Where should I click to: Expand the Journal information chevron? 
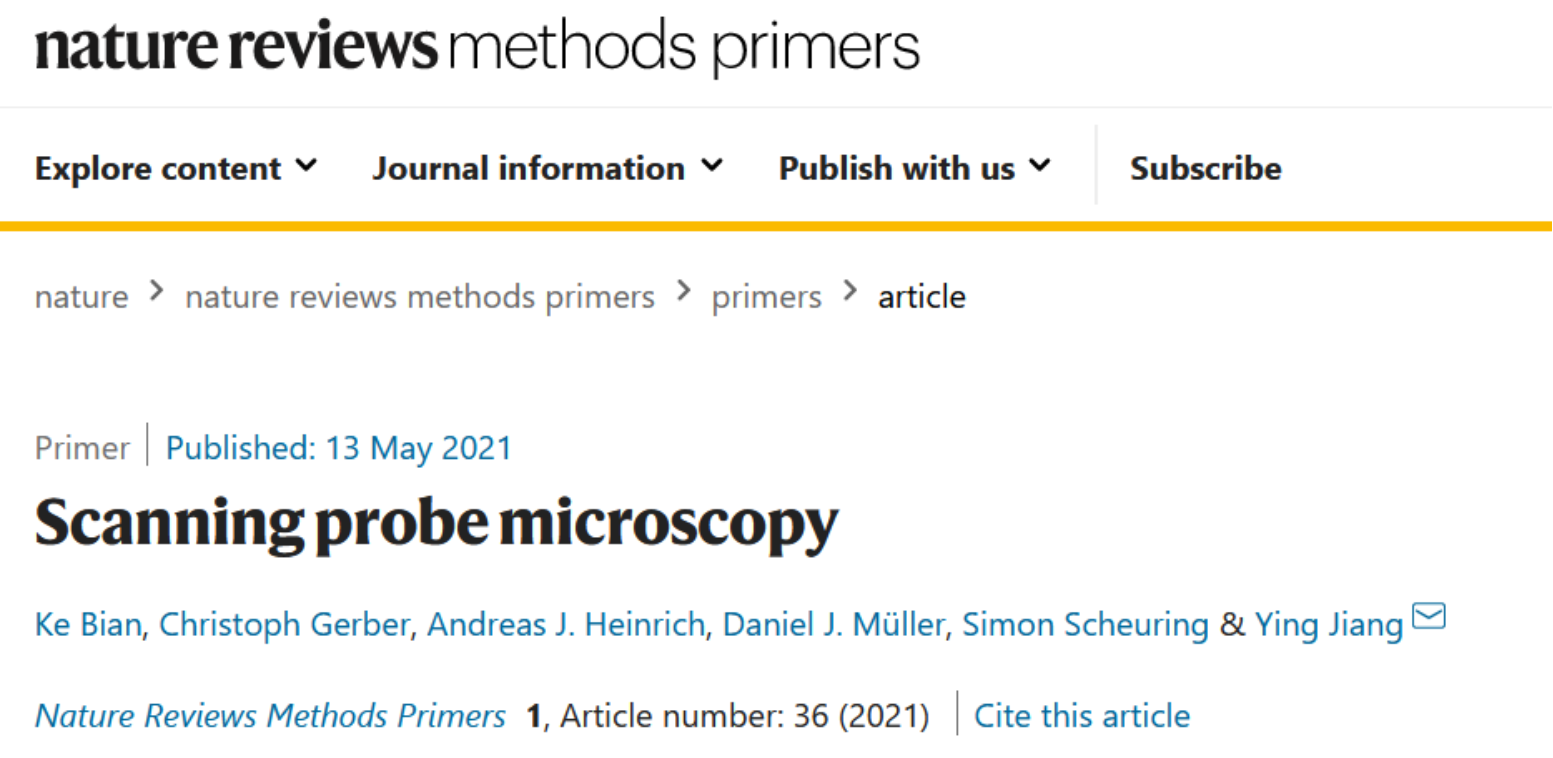point(711,165)
